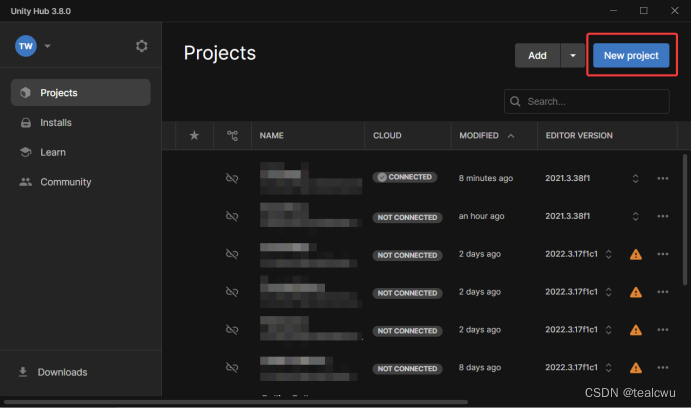Change editor version of an hour ago project
Screen dimensions: 692x408
point(636,216)
